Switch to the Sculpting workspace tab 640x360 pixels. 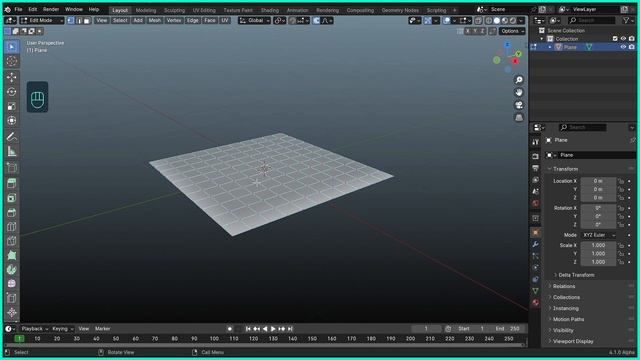click(x=174, y=10)
